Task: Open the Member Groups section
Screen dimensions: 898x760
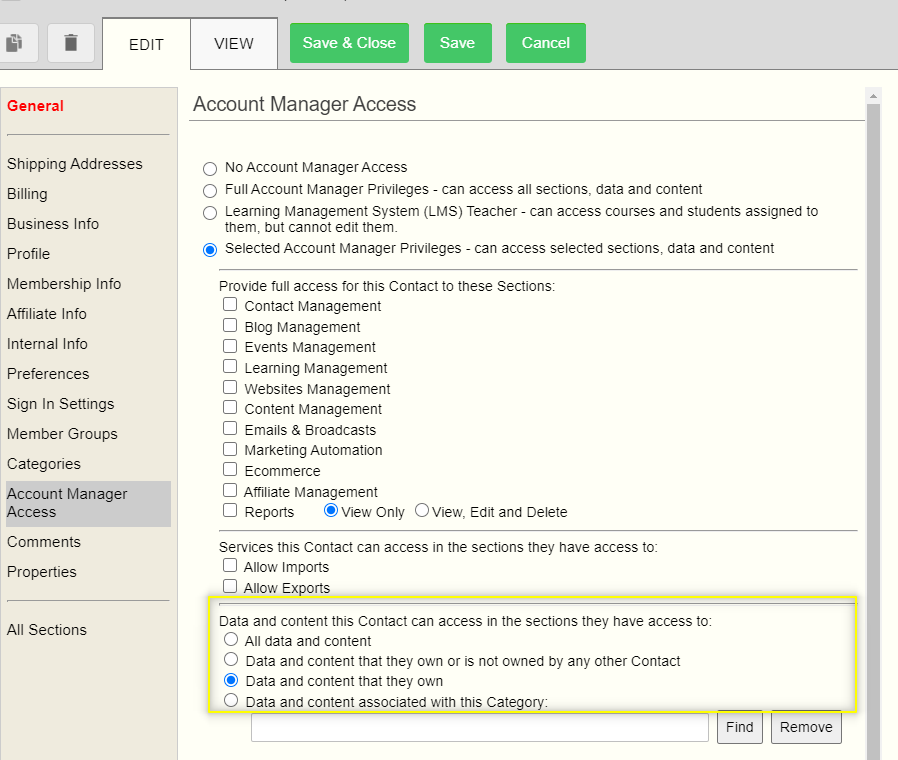Action: (62, 434)
